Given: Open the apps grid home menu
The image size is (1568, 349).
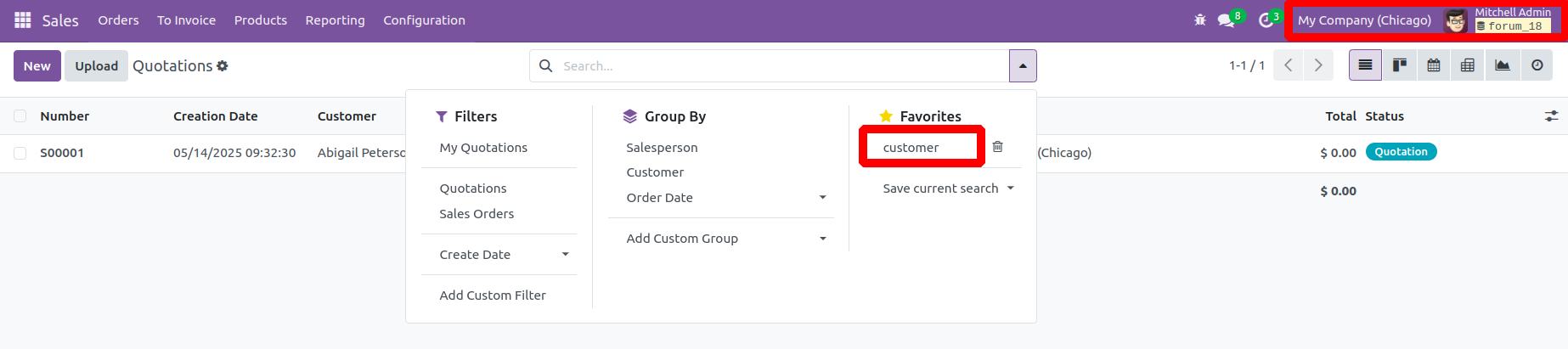Looking at the screenshot, I should click(x=23, y=20).
